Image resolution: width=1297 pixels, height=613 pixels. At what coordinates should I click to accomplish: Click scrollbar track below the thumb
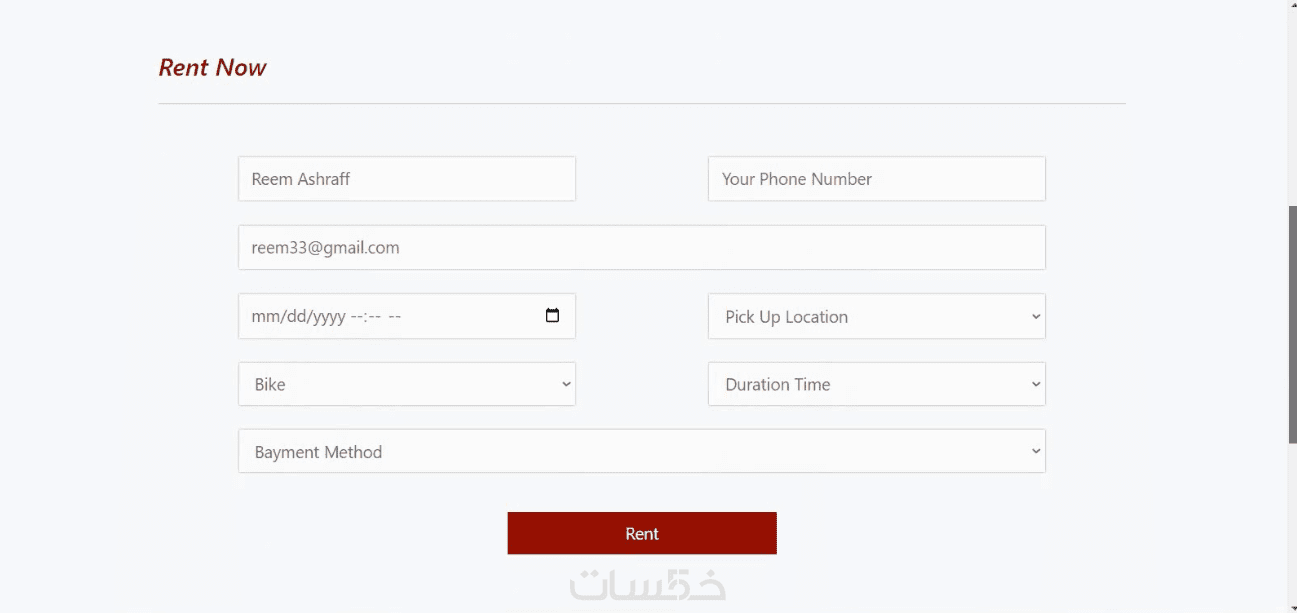1291,530
